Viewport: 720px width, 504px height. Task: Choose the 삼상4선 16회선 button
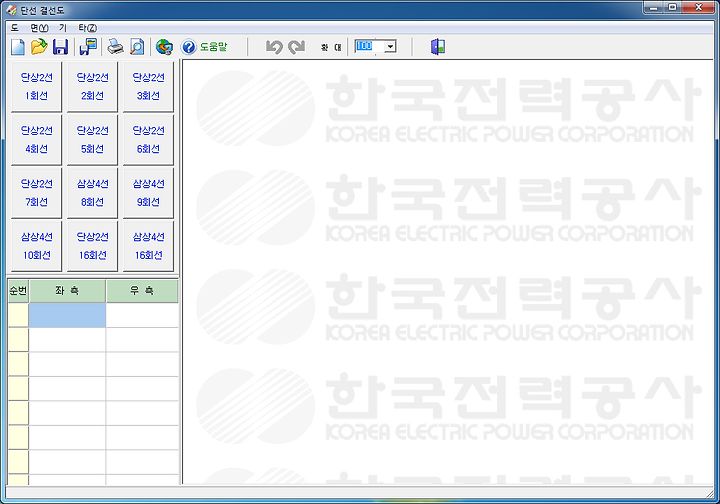point(148,246)
